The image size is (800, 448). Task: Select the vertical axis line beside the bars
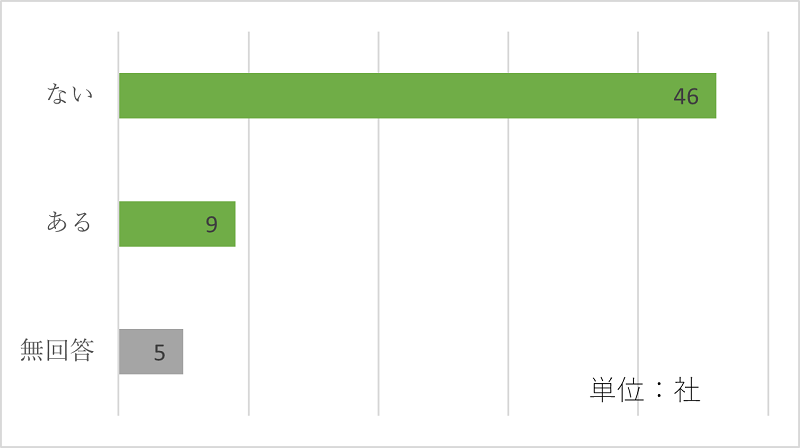pos(118,223)
